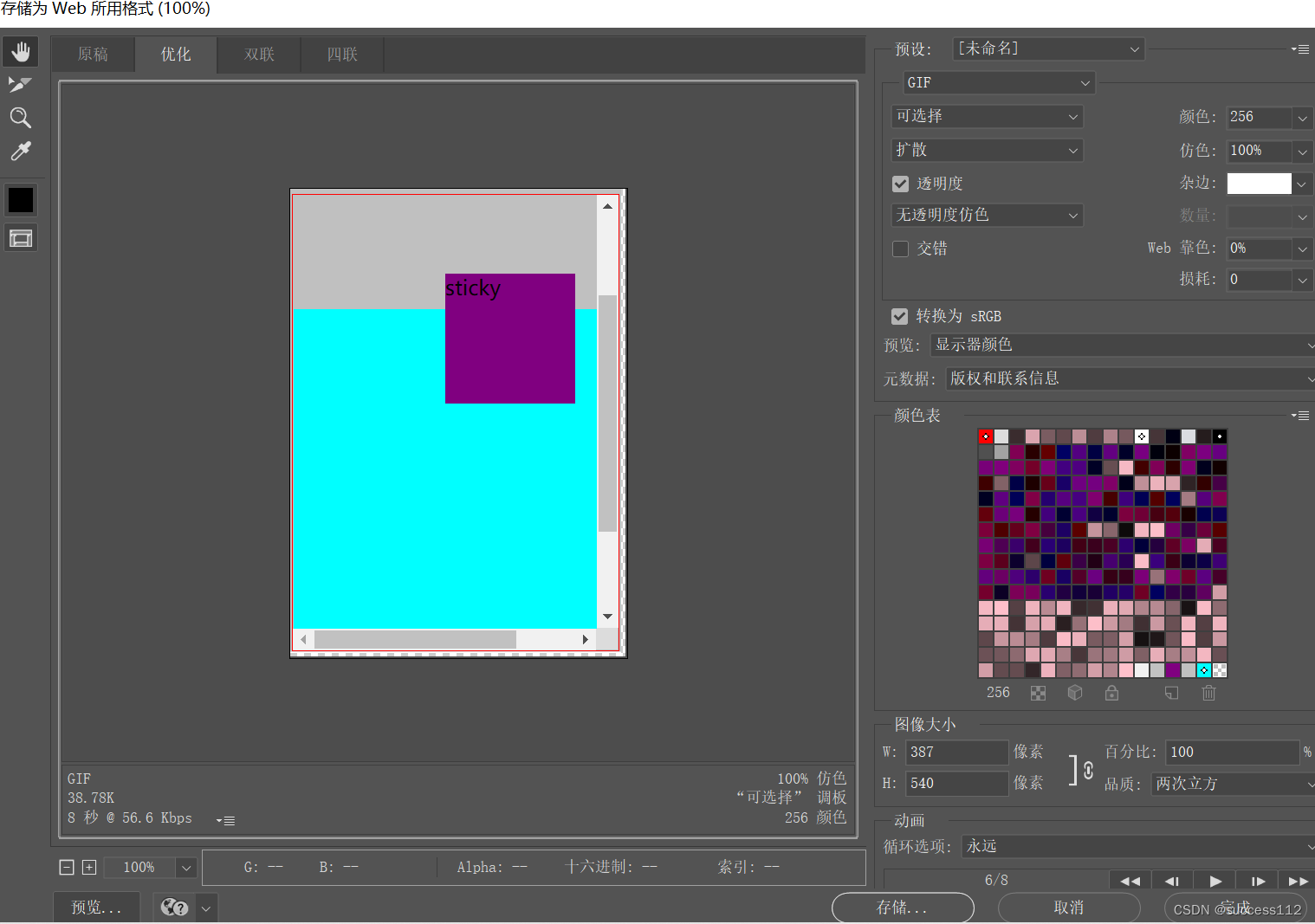Add eyedropper color to color table
Image resolution: width=1315 pixels, height=924 pixels.
click(x=1171, y=693)
